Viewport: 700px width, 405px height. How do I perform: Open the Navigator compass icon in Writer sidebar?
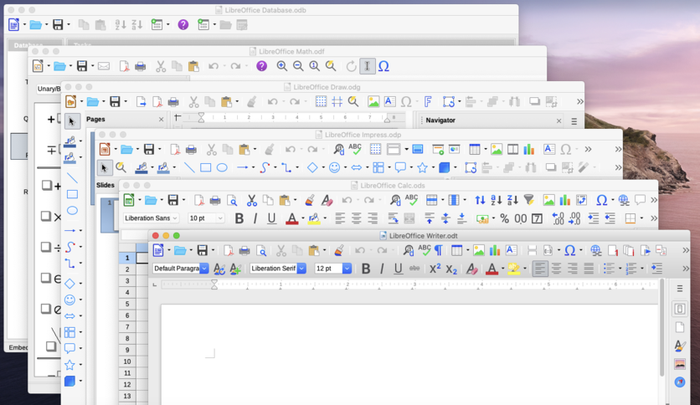point(679,382)
